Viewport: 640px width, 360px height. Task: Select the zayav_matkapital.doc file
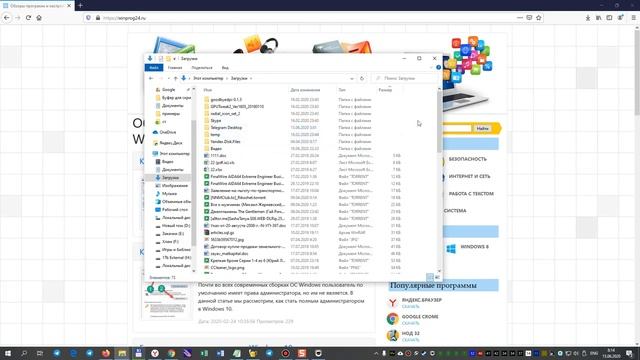(x=229, y=253)
